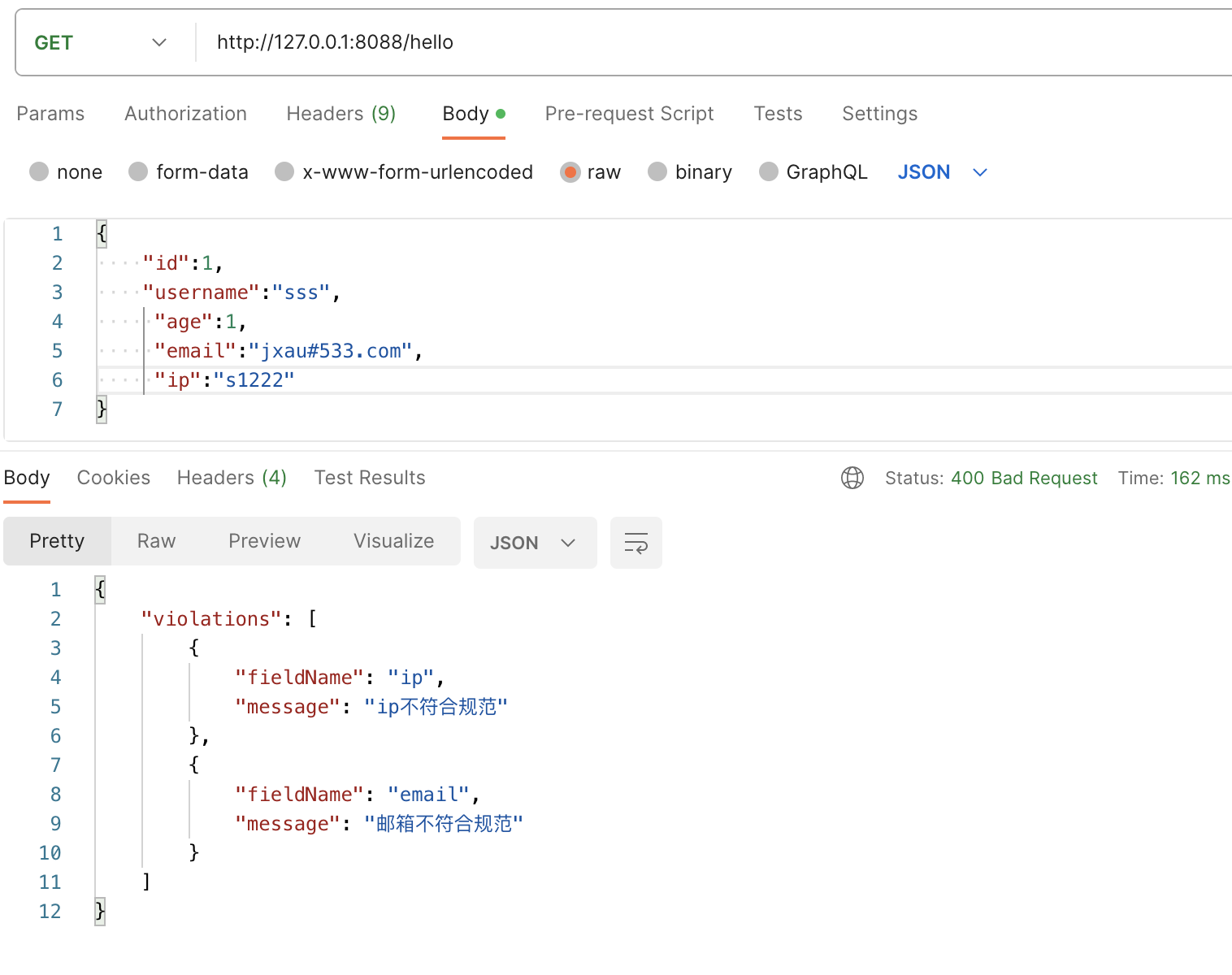Select the none body type radio
This screenshot has width=1232, height=975.
[39, 172]
